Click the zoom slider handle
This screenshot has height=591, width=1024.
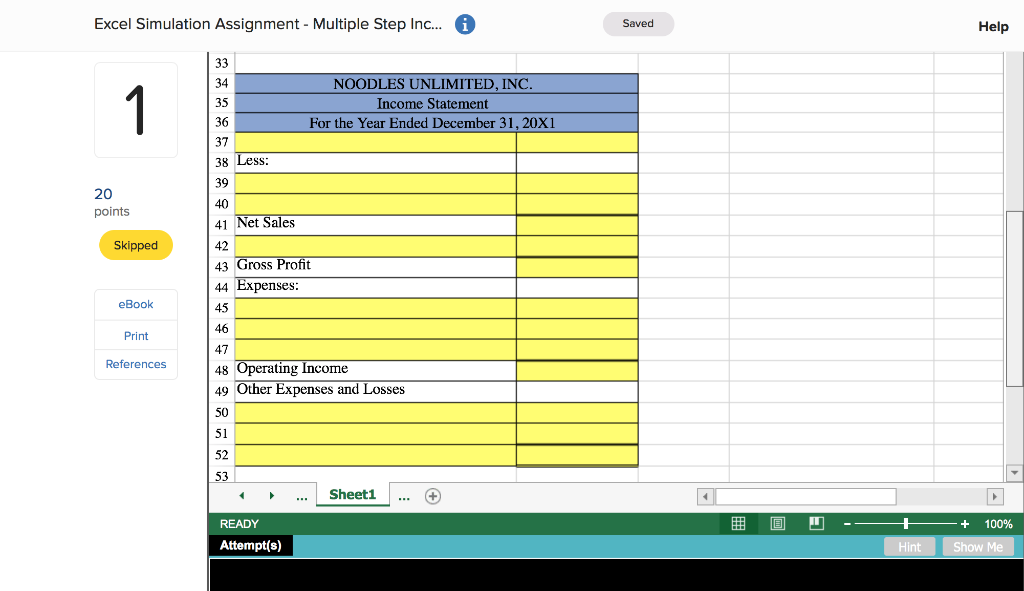[x=906, y=523]
